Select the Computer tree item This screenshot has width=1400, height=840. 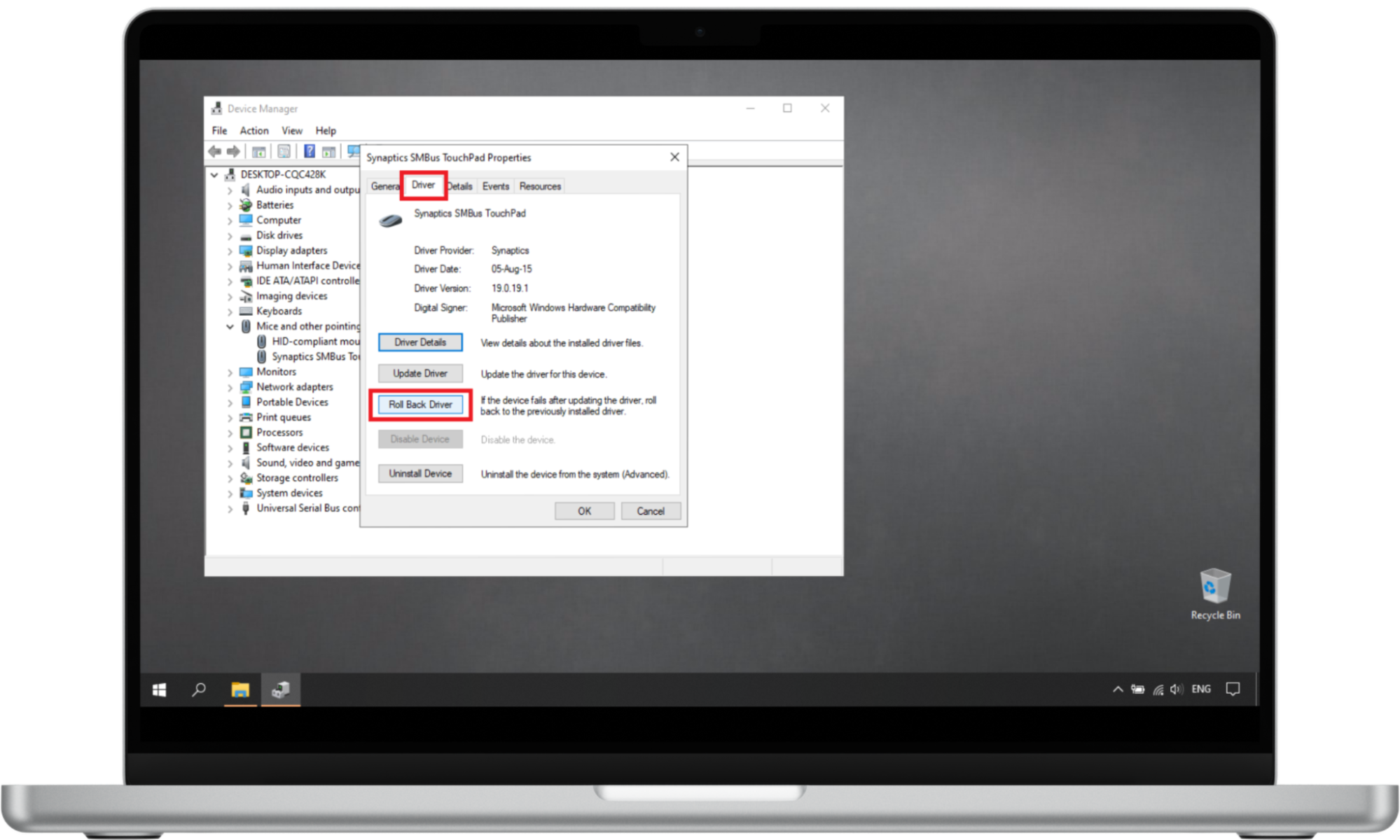(278, 220)
